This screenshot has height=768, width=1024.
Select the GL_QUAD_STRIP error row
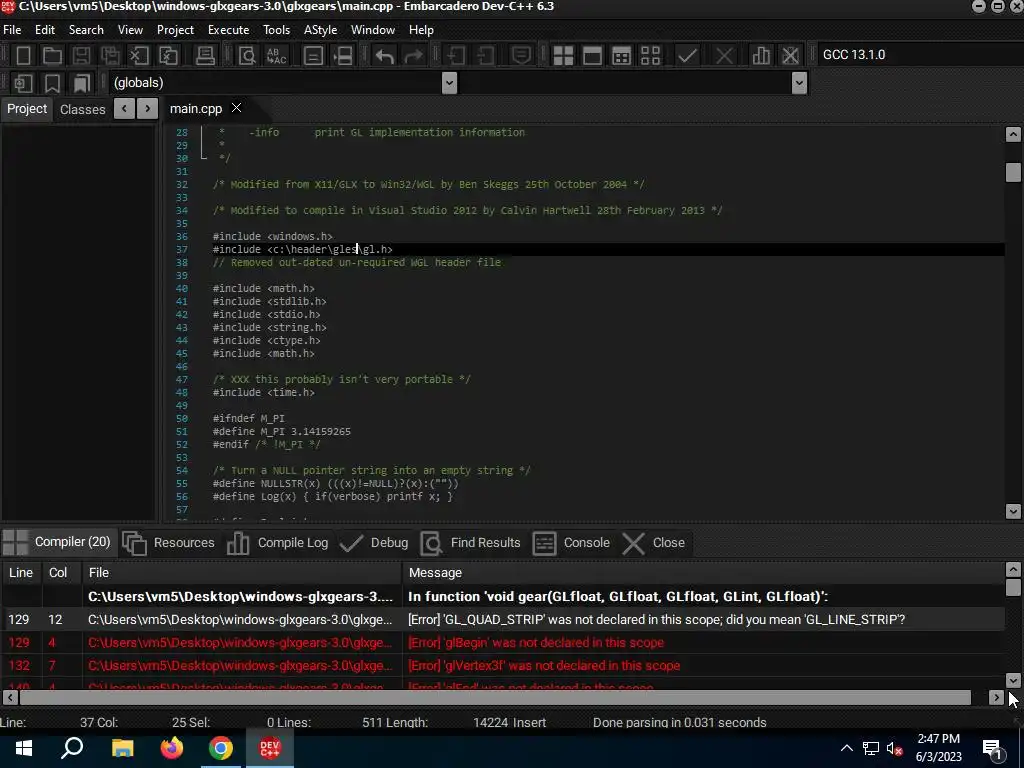click(503, 619)
